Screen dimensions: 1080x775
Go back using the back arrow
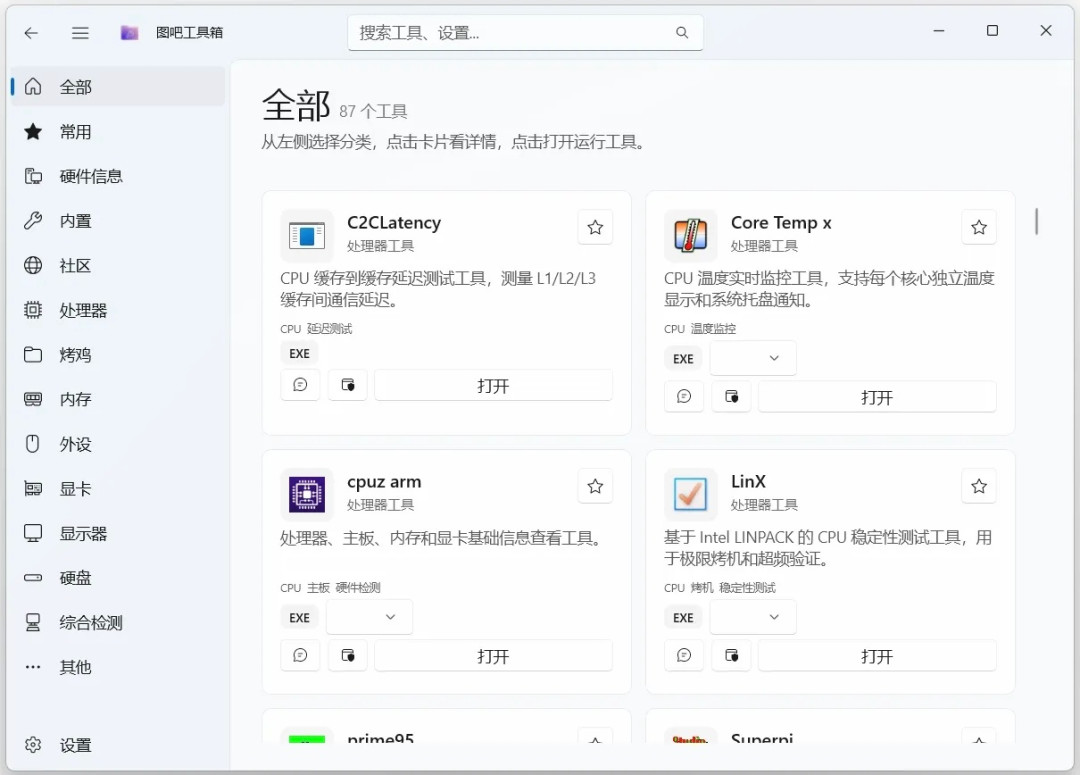[x=31, y=32]
